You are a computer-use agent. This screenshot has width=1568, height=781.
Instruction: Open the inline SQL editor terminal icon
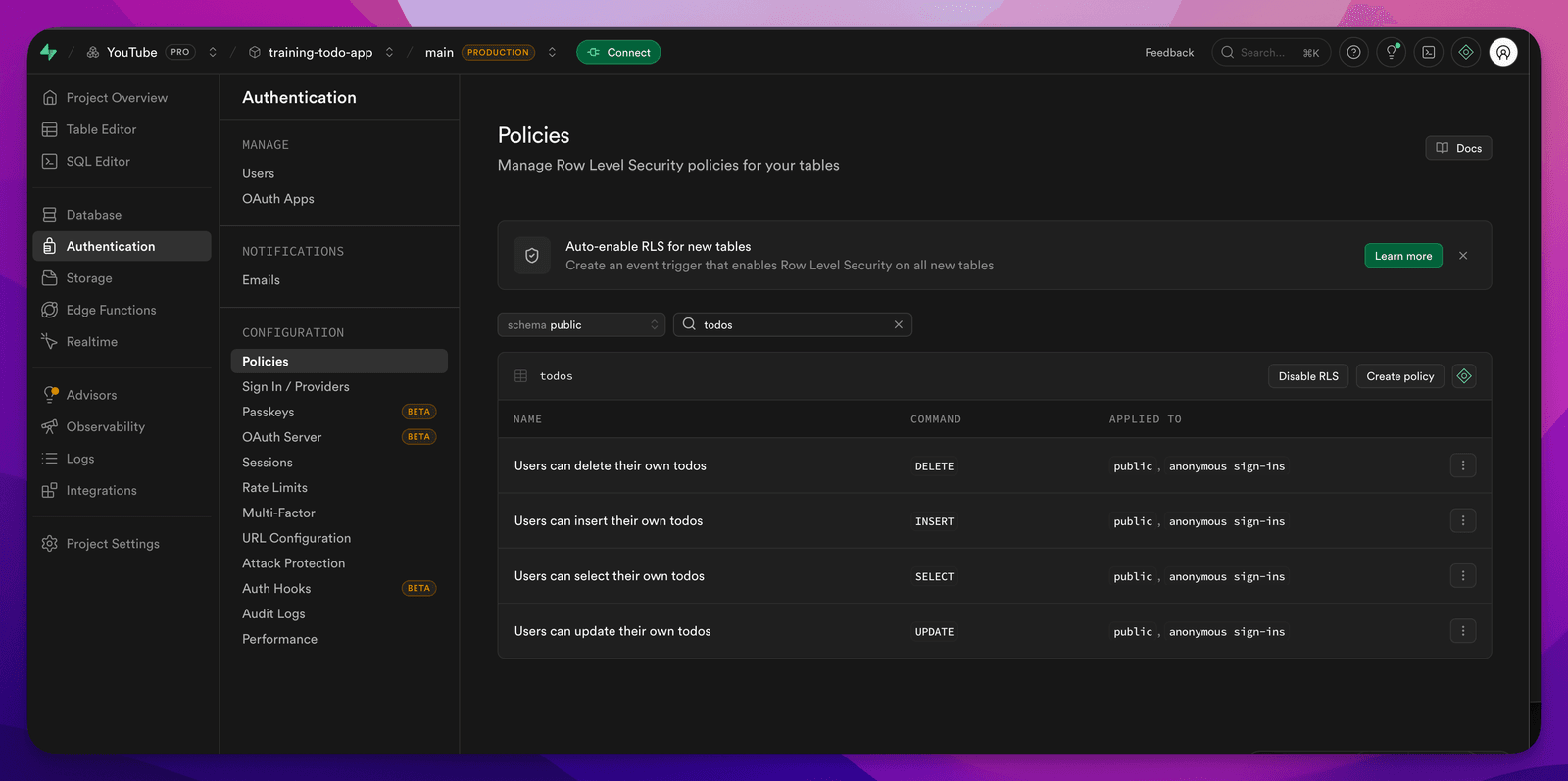click(1429, 52)
